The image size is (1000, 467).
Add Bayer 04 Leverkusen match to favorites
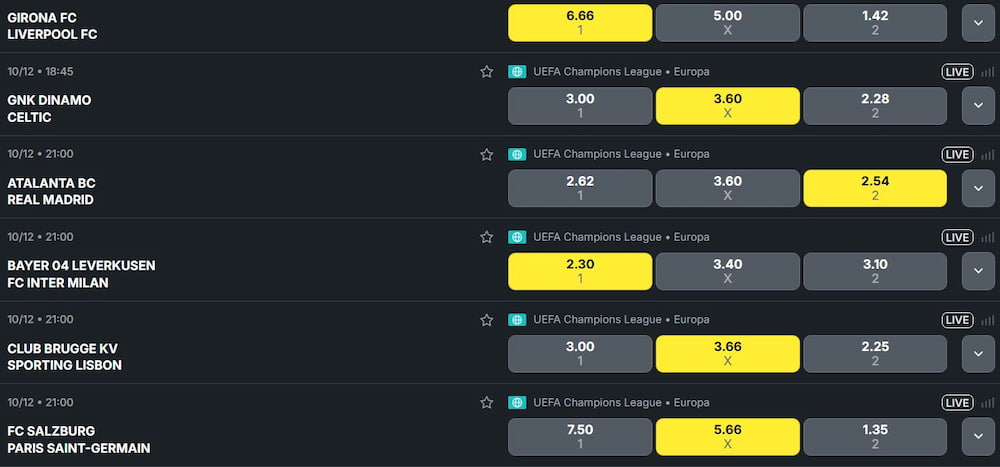[x=487, y=238]
